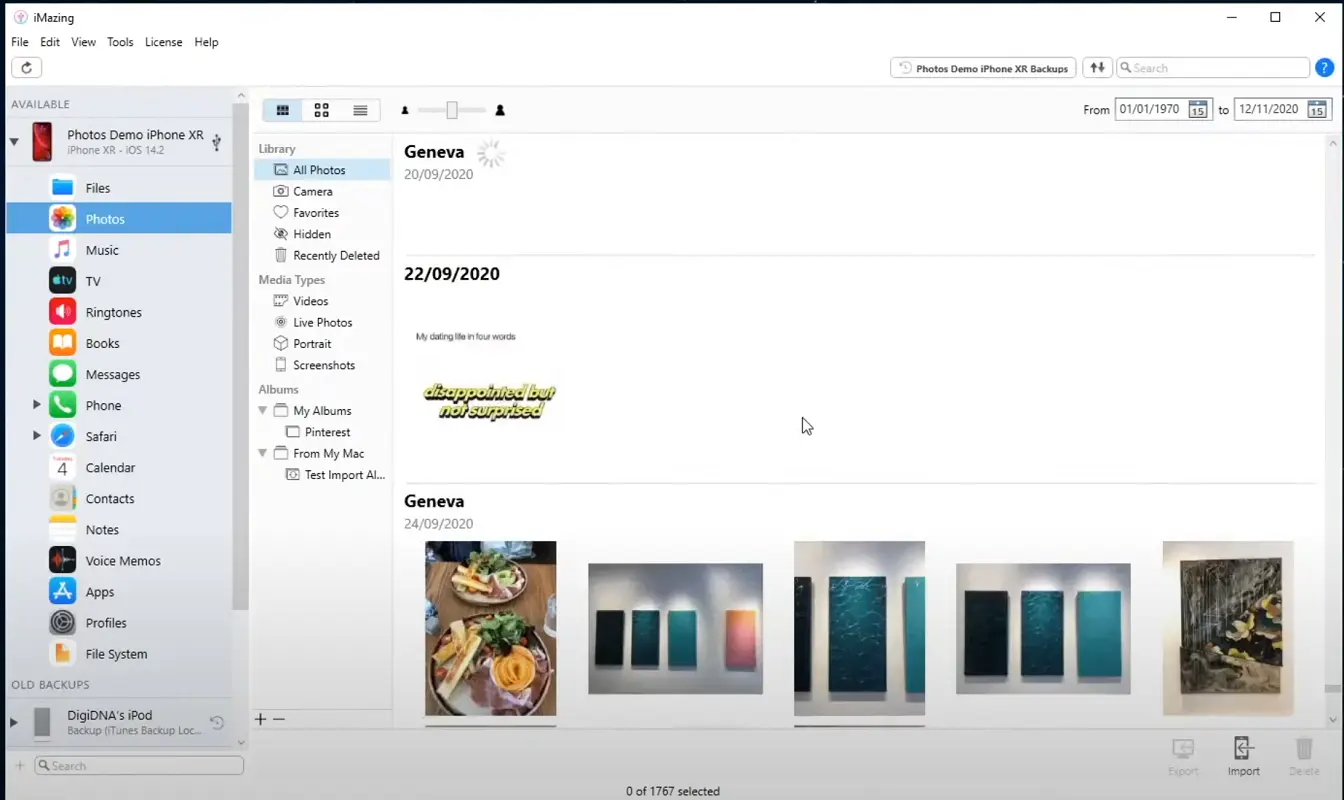Open the License menu
The image size is (1344, 800).
point(163,42)
